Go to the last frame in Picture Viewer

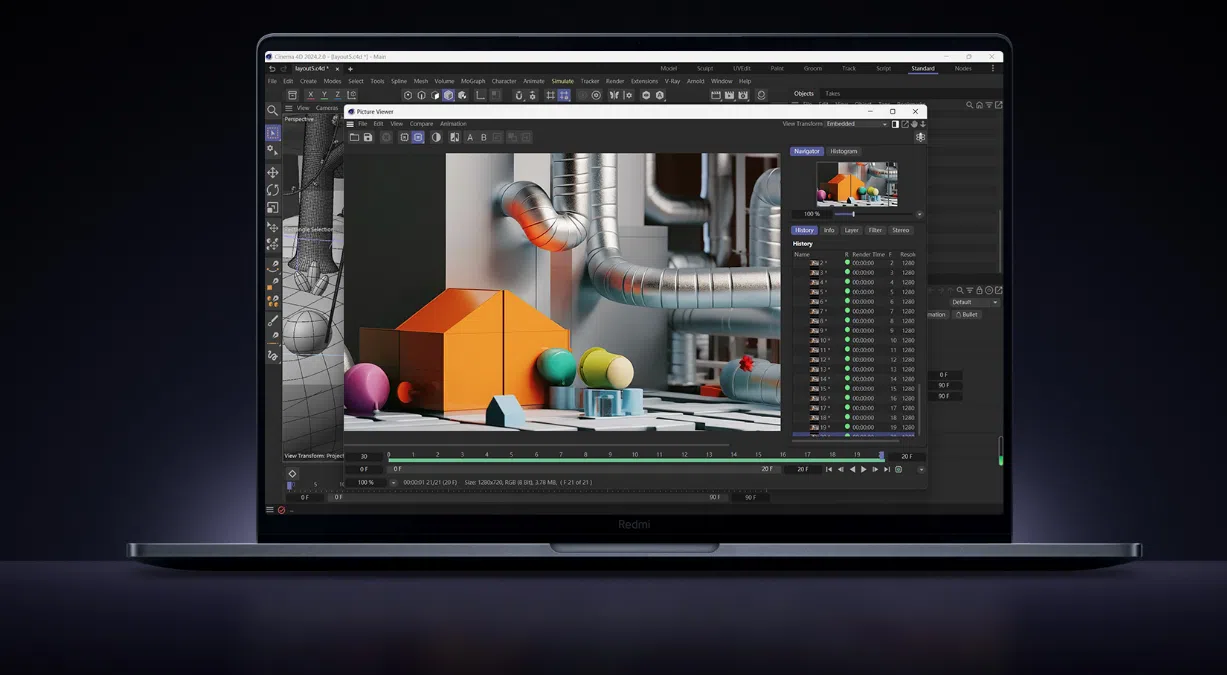coord(887,469)
